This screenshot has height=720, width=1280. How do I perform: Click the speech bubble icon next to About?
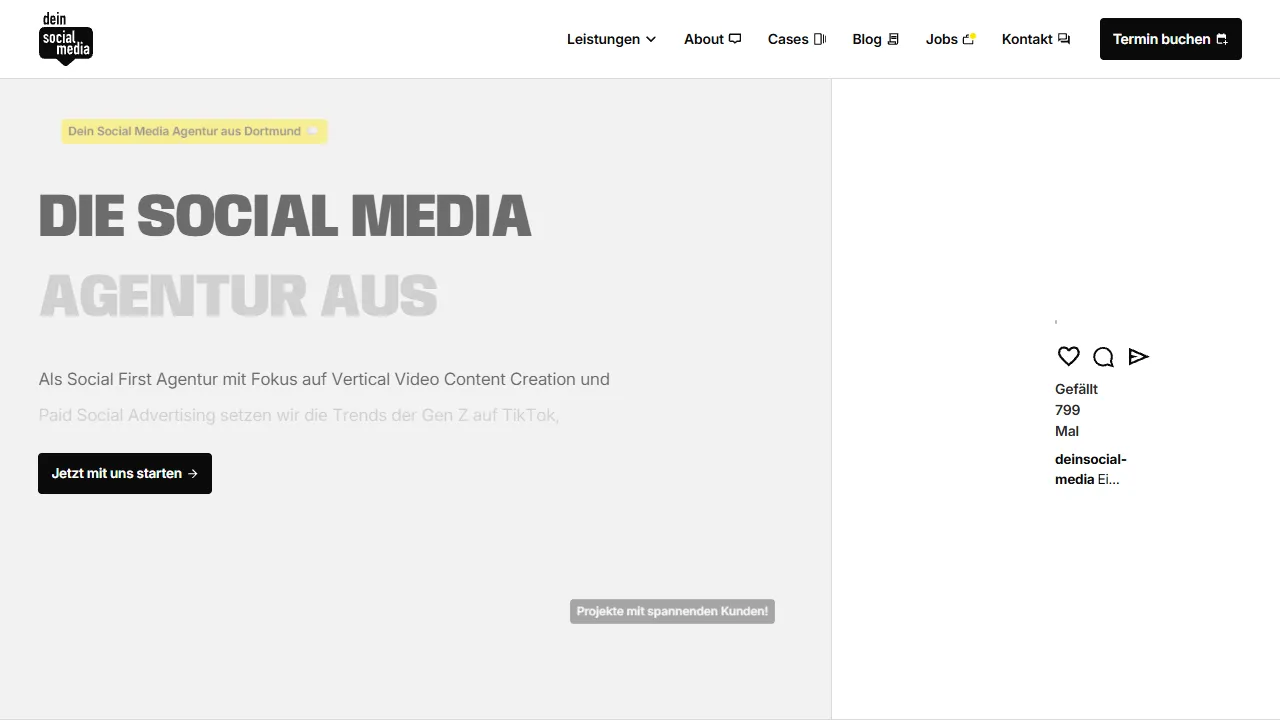pyautogui.click(x=735, y=38)
